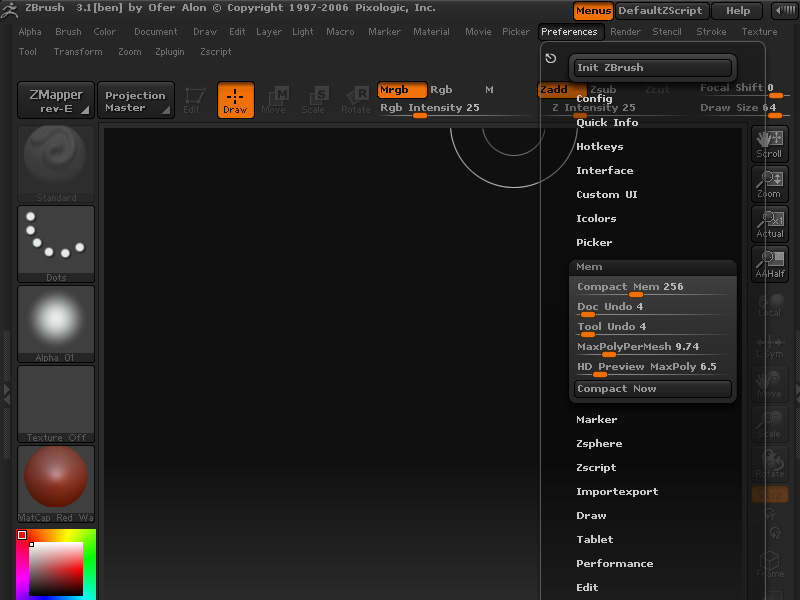Open the Material menu
800x600 pixels.
[x=432, y=32]
